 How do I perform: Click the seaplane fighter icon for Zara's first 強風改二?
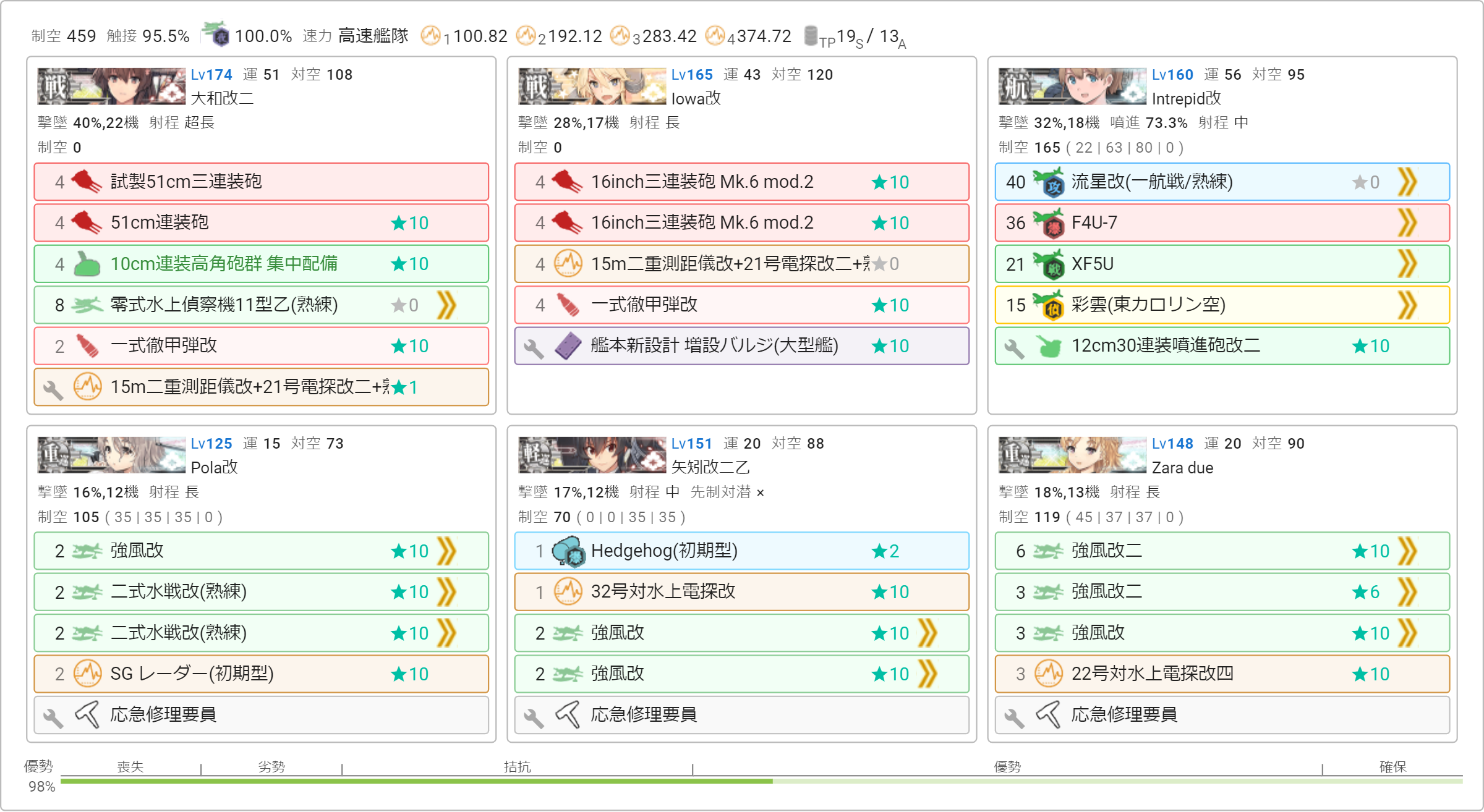[x=1048, y=551]
